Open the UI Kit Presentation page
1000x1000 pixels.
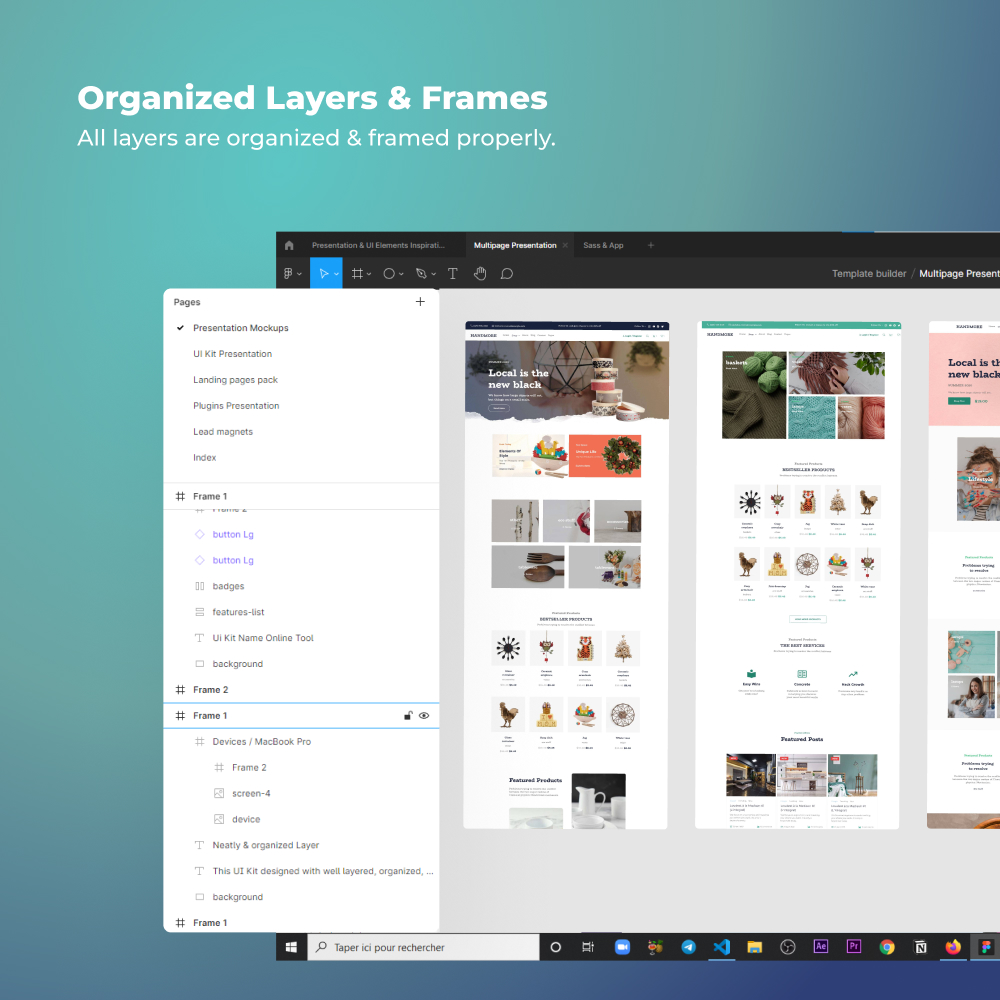click(232, 354)
